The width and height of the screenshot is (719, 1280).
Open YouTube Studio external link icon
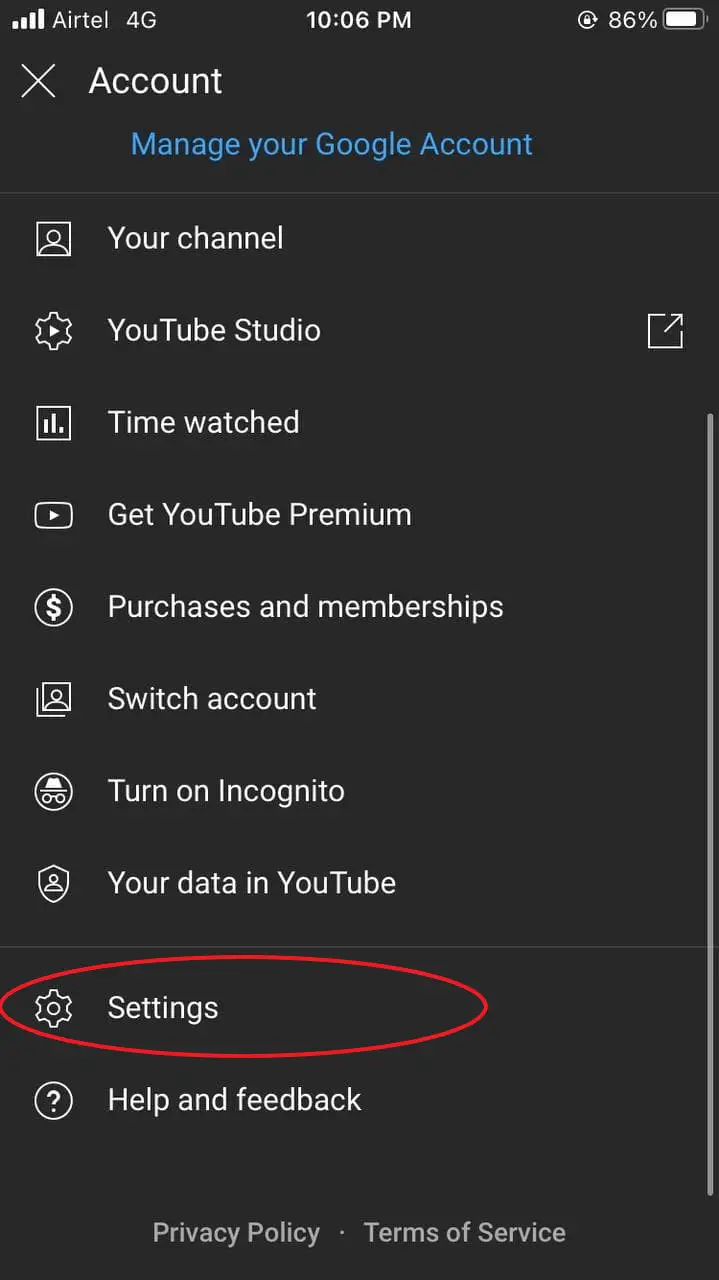tap(665, 331)
